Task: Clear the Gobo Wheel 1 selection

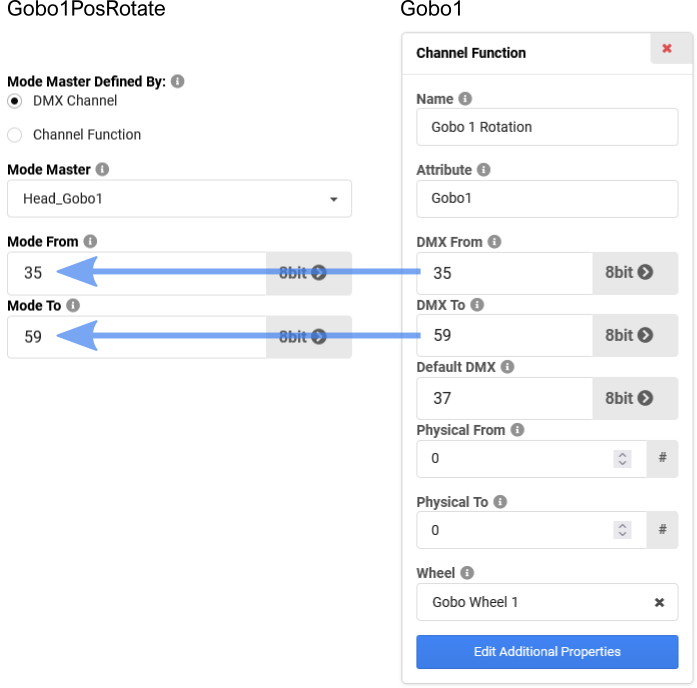Action: pyautogui.click(x=659, y=602)
